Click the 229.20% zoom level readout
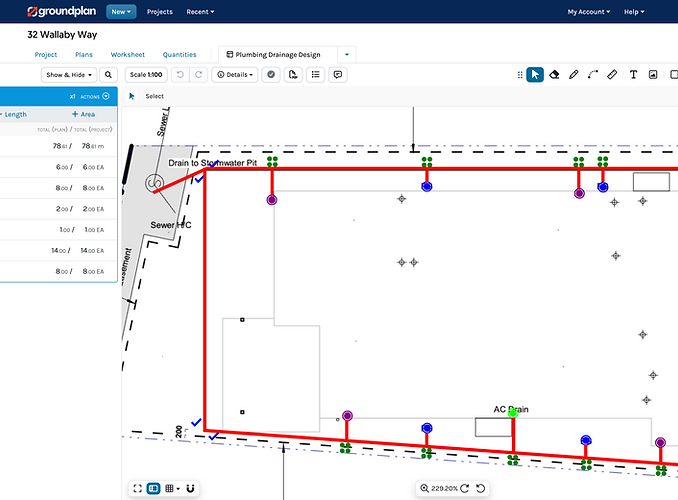This screenshot has width=678, height=500. pos(445,488)
